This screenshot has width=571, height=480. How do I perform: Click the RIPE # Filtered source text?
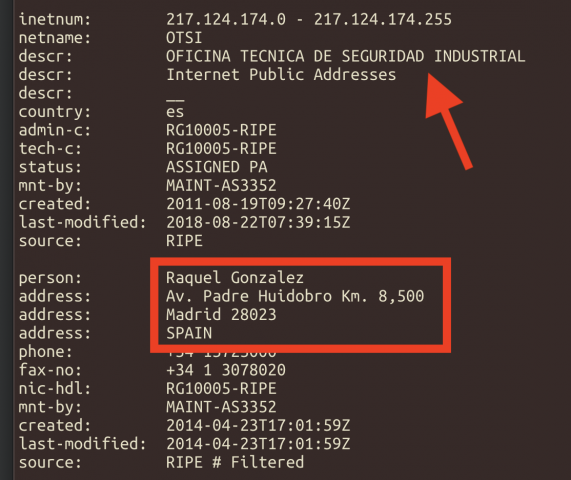tap(235, 463)
